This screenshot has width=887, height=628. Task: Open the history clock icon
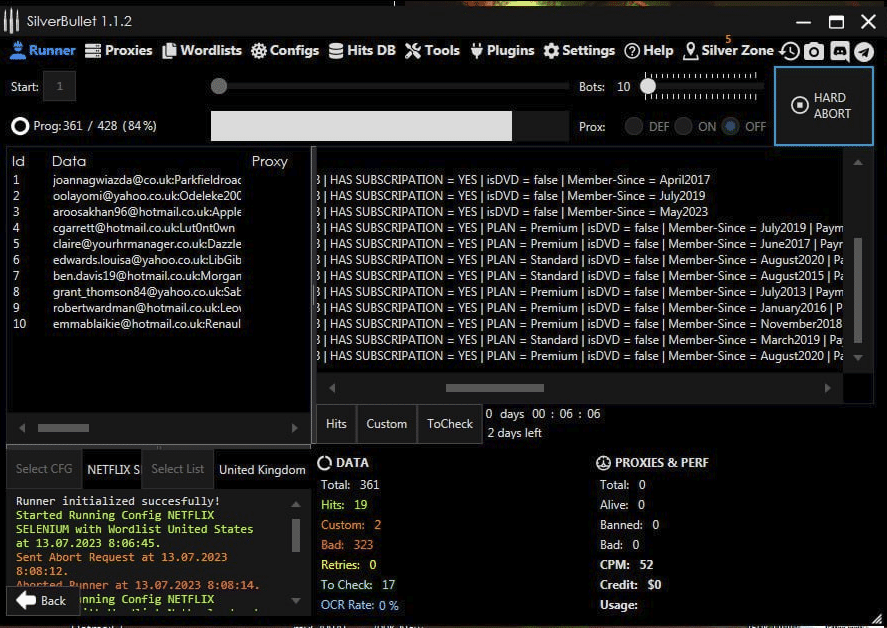[x=790, y=52]
